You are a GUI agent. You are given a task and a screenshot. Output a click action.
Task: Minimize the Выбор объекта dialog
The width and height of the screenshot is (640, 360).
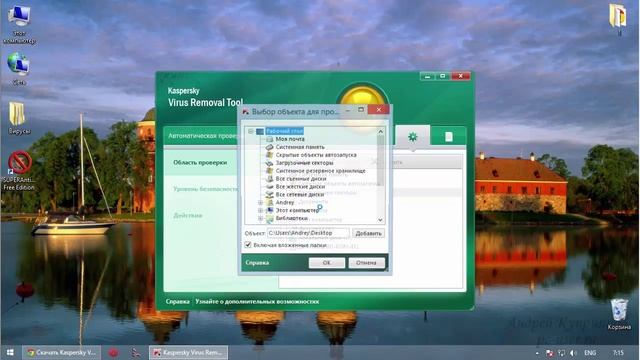348,110
